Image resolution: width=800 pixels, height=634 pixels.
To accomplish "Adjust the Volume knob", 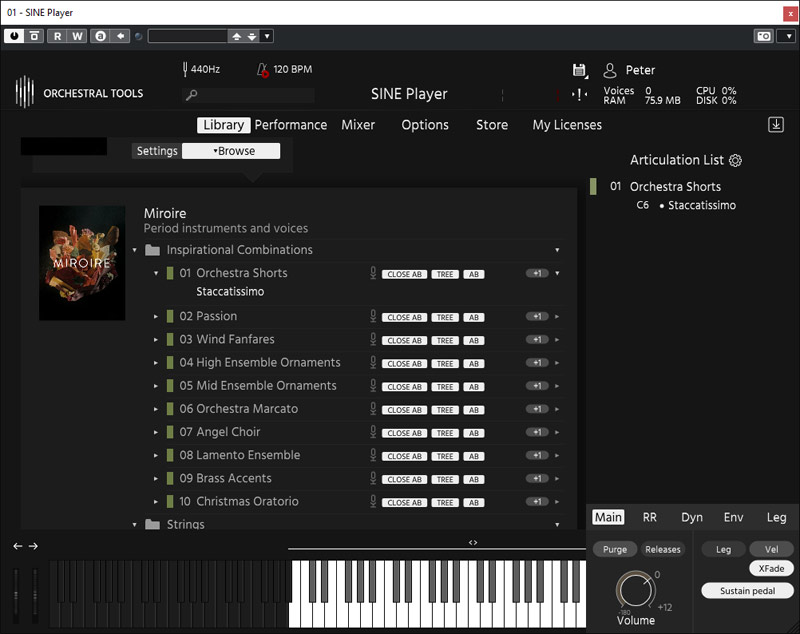I will click(x=633, y=590).
